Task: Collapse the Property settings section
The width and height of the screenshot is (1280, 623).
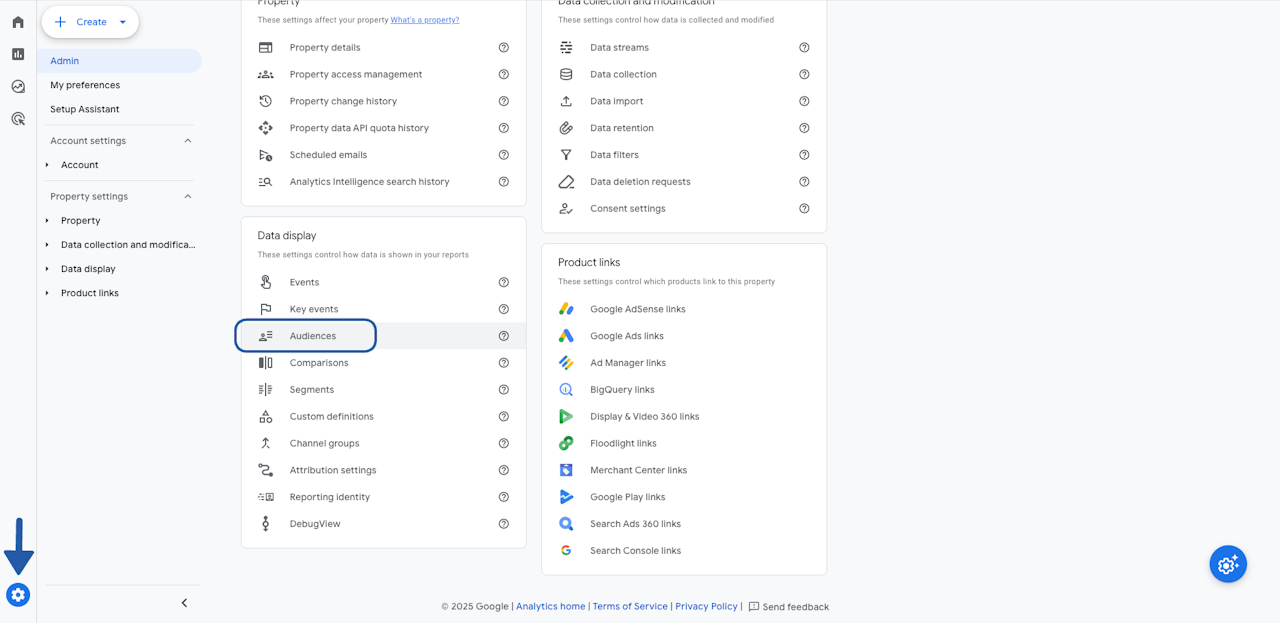Action: point(187,197)
